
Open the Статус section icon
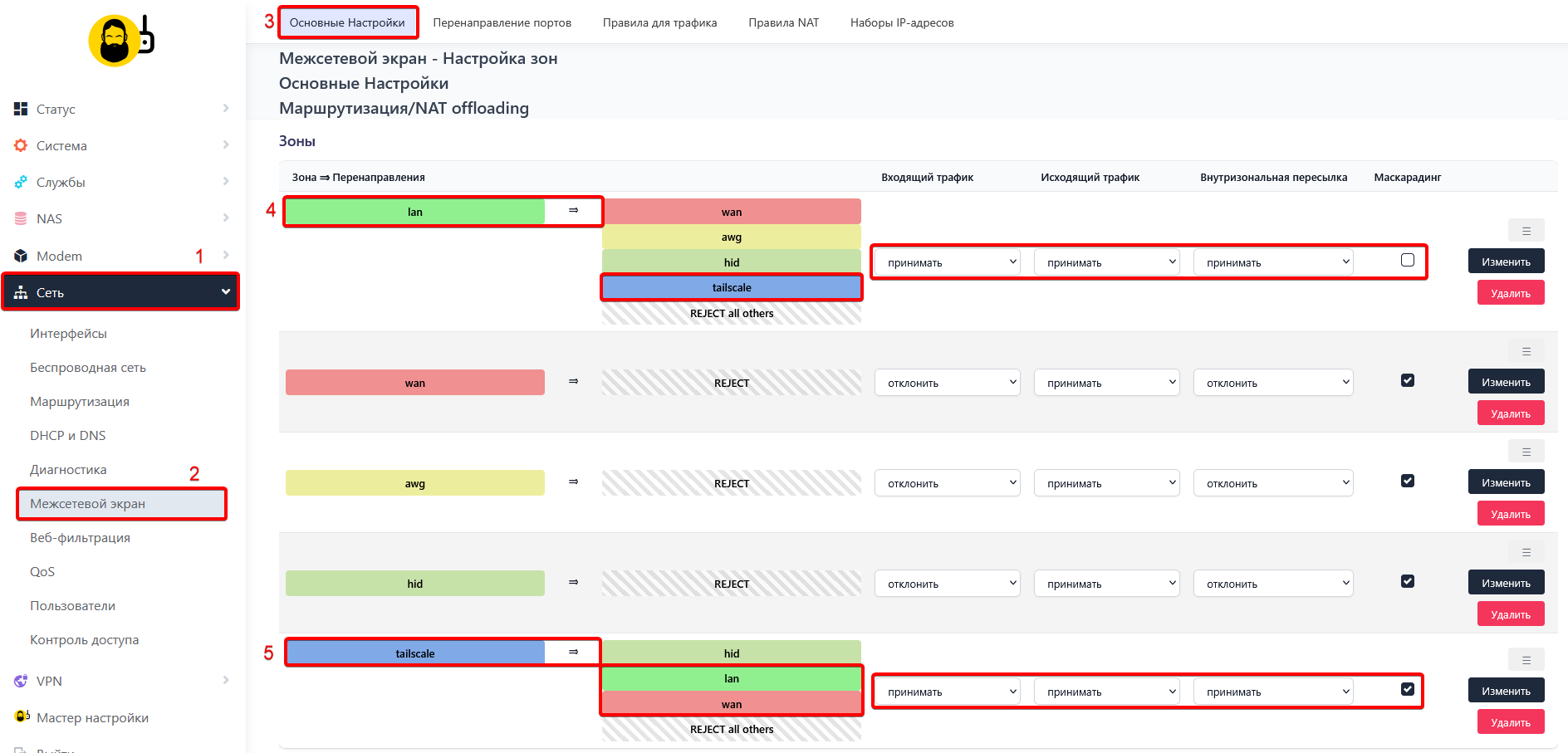coord(20,108)
